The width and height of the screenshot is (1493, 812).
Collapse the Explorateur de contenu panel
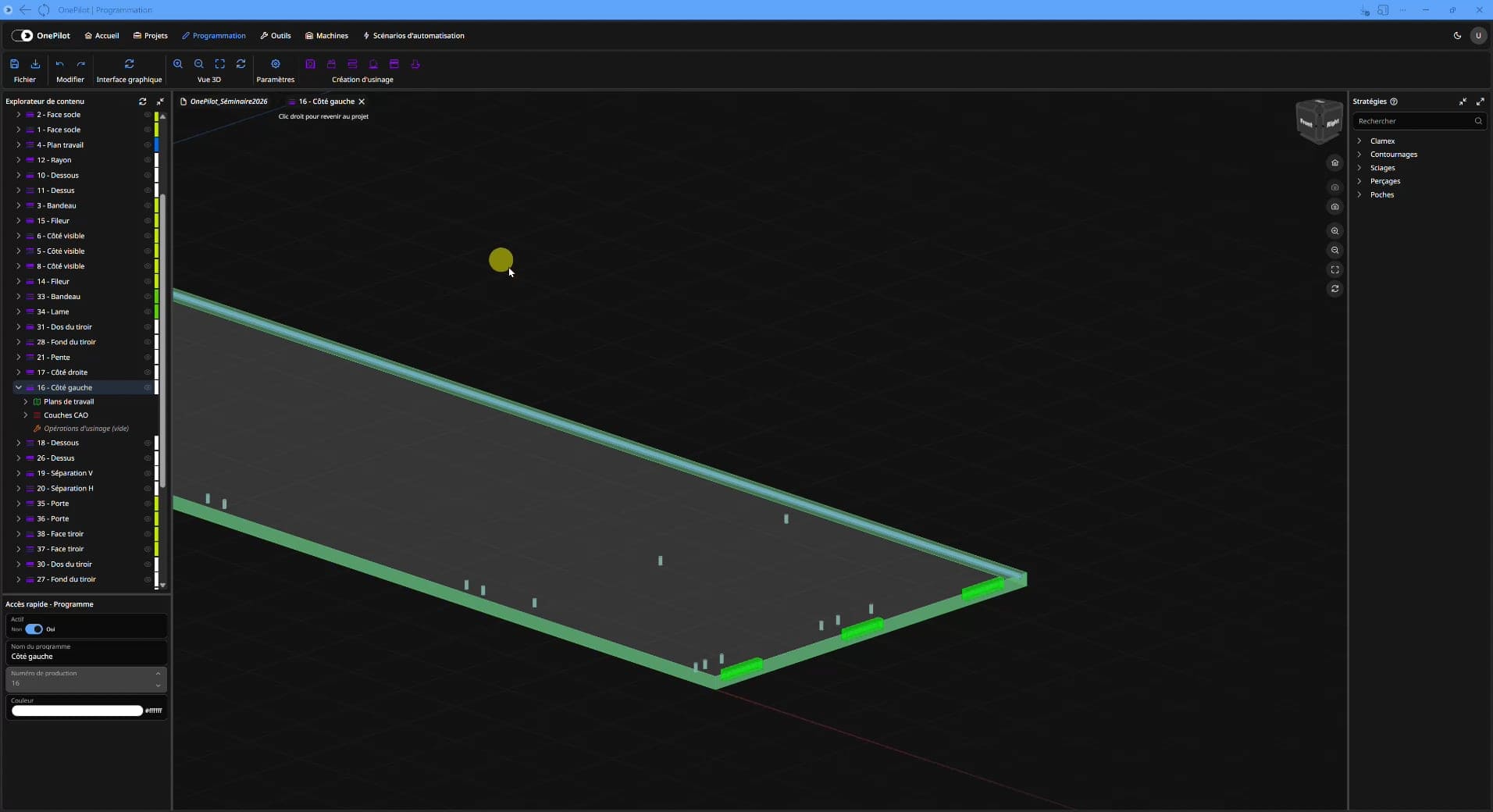pyautogui.click(x=160, y=101)
